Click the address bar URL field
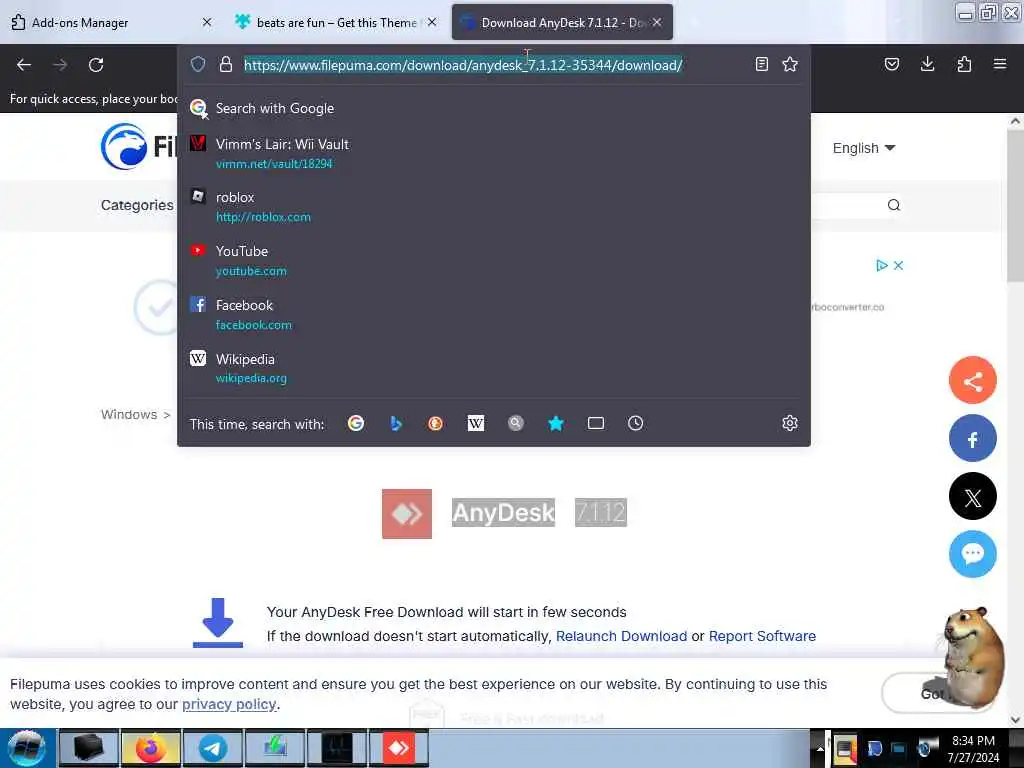The image size is (1024, 768). tap(463, 65)
